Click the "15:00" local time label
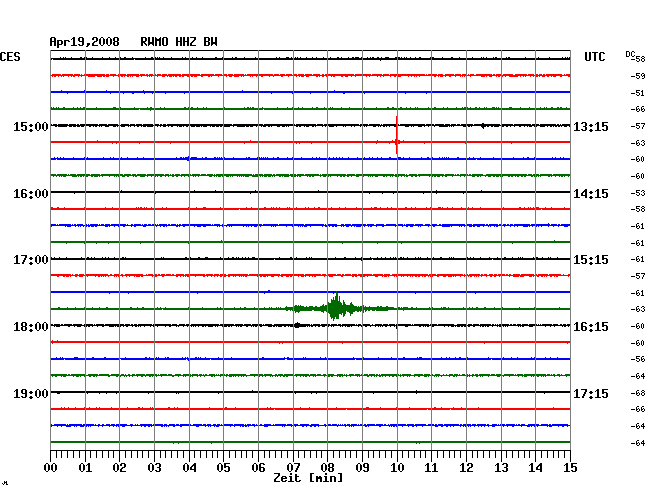Screen dimensions: 650x494 pos(31,126)
